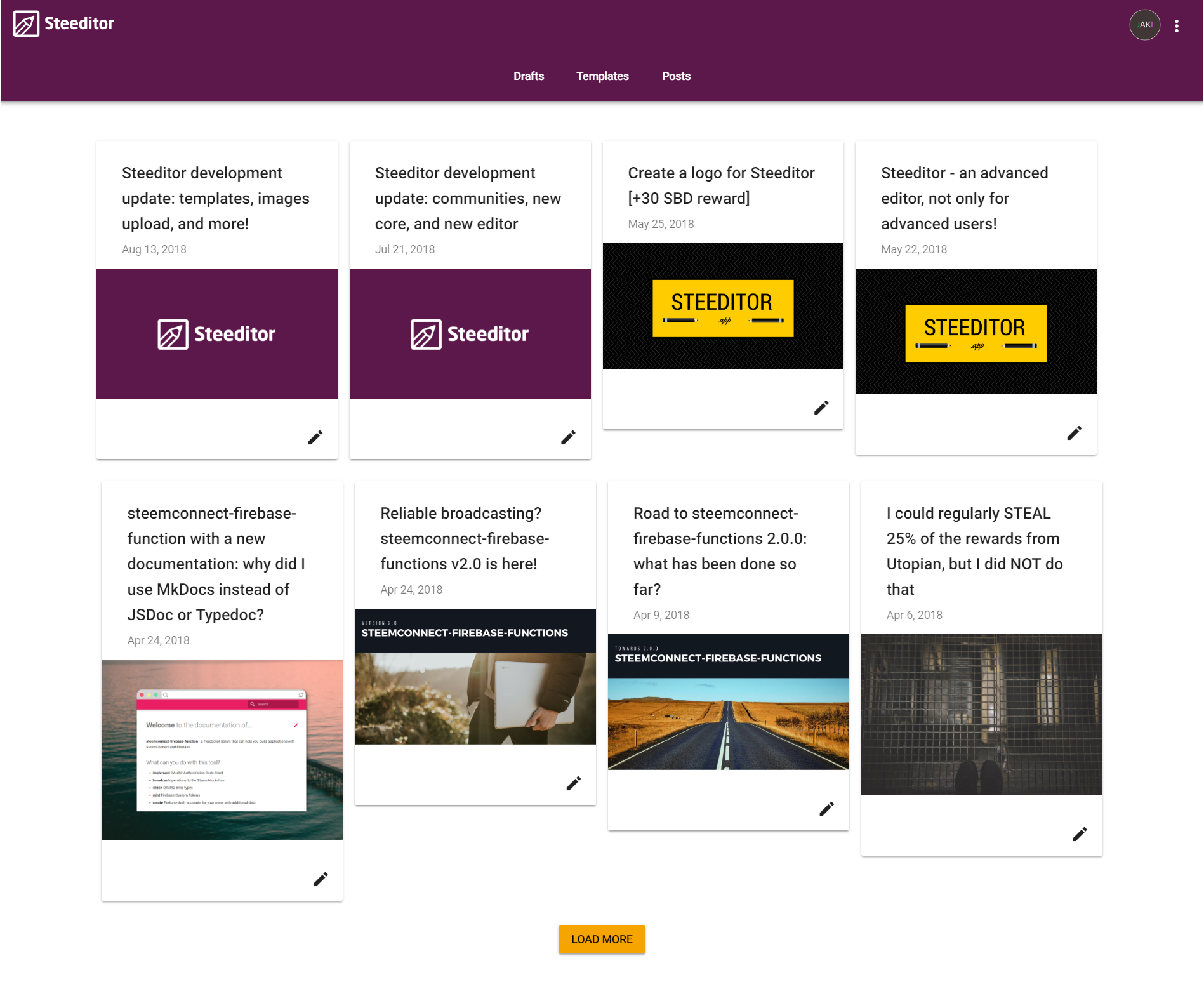Image resolution: width=1204 pixels, height=982 pixels.
Task: Click the date 'Aug 13, 2018'
Action: [154, 249]
